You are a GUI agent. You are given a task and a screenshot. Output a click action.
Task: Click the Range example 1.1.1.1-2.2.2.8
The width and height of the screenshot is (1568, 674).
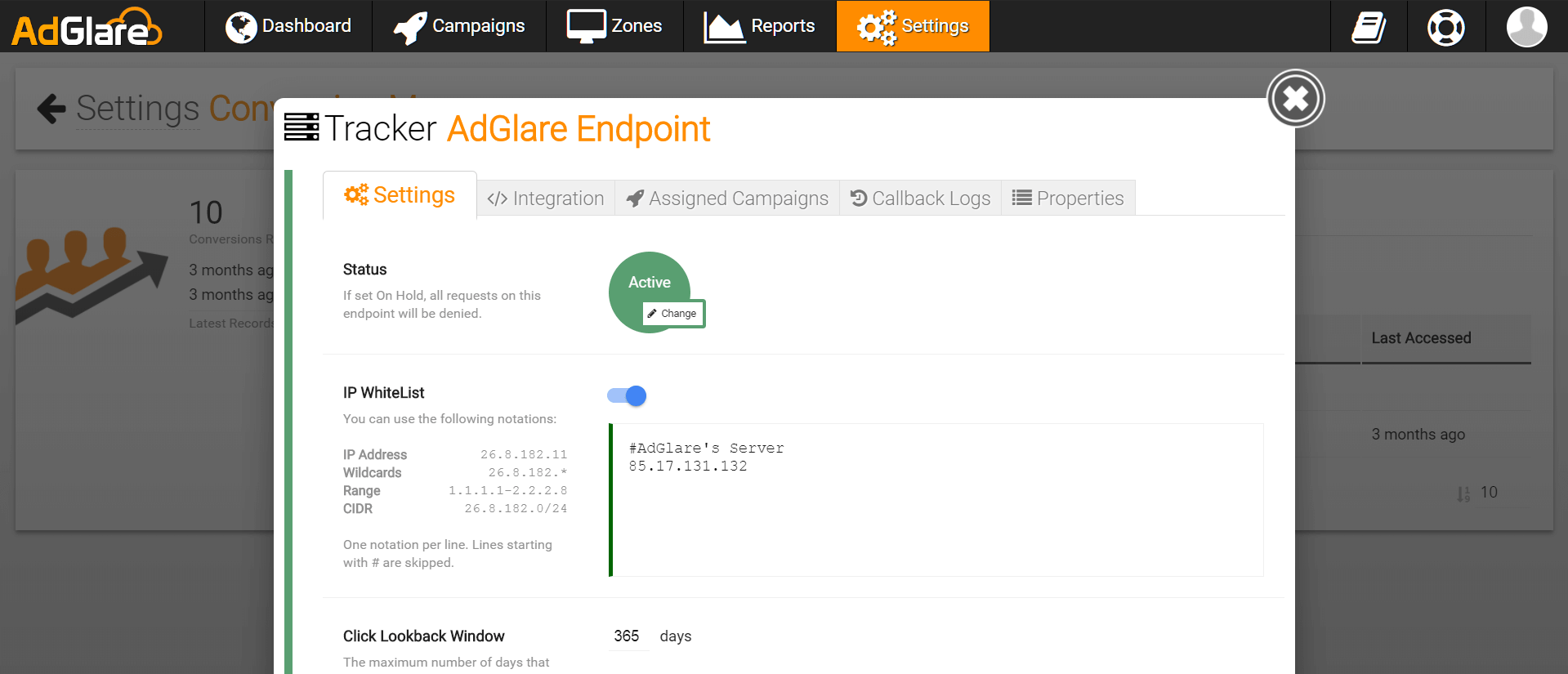pyautogui.click(x=507, y=491)
